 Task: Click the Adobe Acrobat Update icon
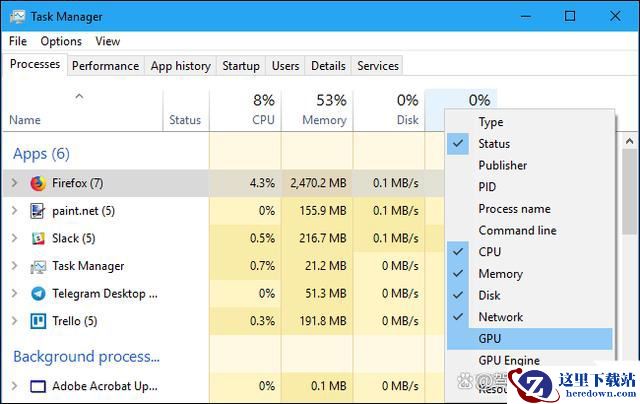[x=38, y=386]
